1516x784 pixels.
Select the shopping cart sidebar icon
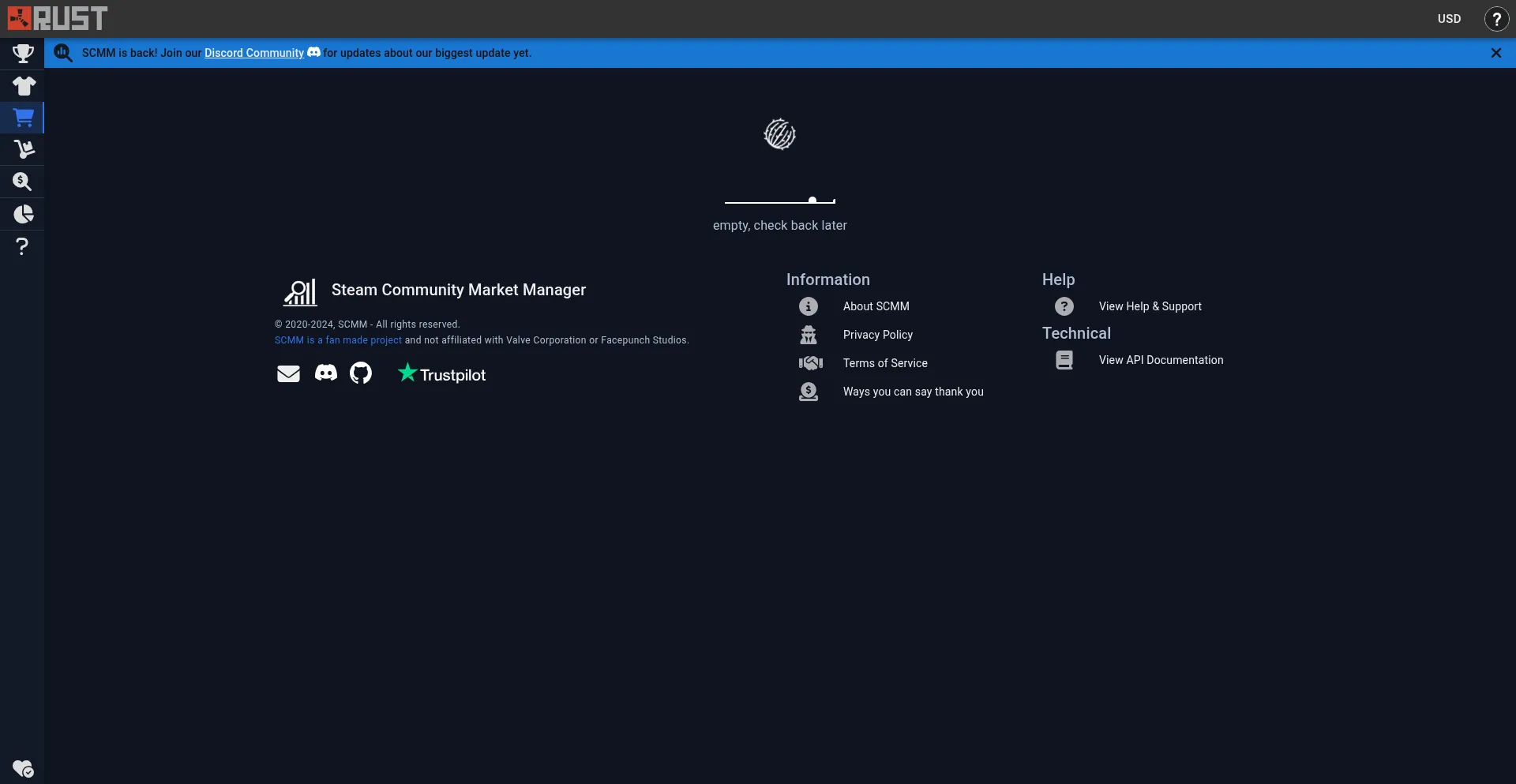pyautogui.click(x=23, y=118)
